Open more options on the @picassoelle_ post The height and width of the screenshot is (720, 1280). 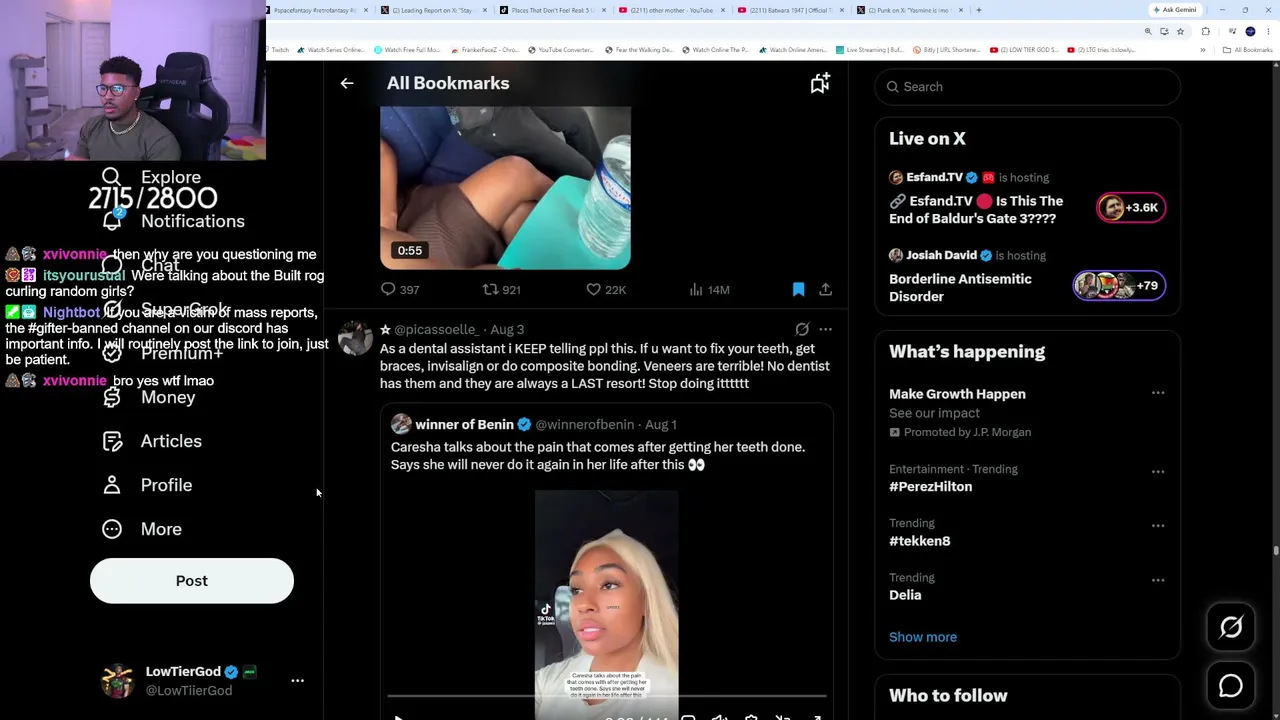pyautogui.click(x=825, y=329)
